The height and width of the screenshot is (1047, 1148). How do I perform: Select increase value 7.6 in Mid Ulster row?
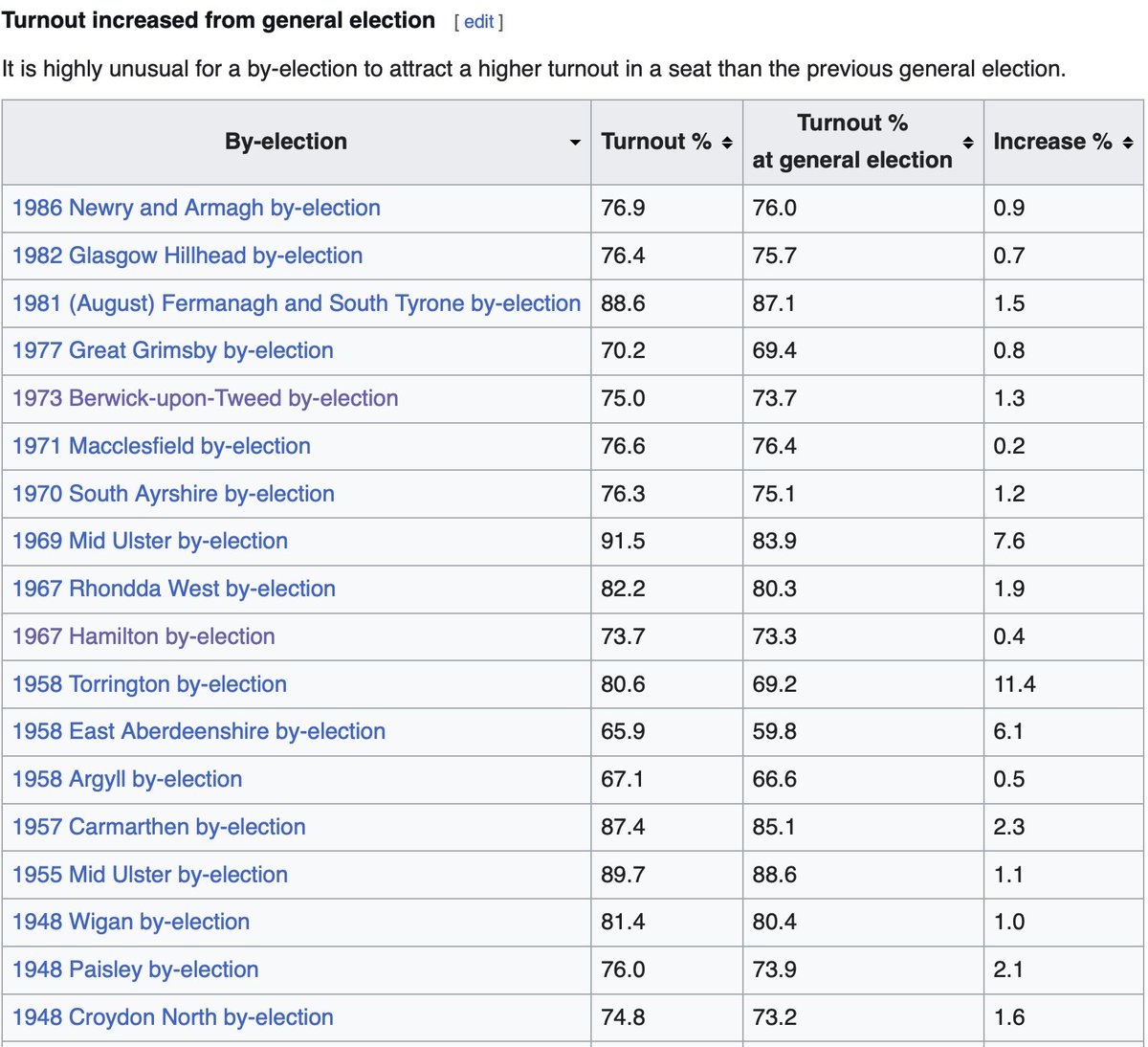click(1009, 541)
